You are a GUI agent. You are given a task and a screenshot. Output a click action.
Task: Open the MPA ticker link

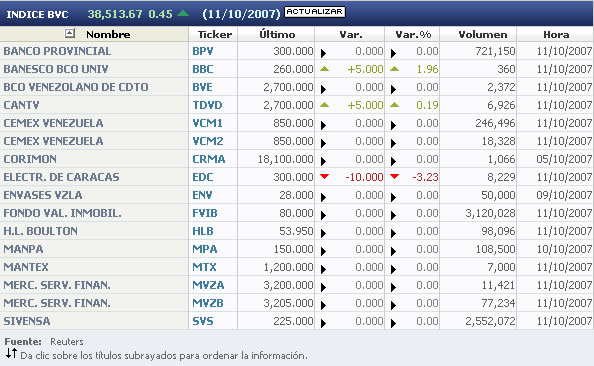point(205,249)
